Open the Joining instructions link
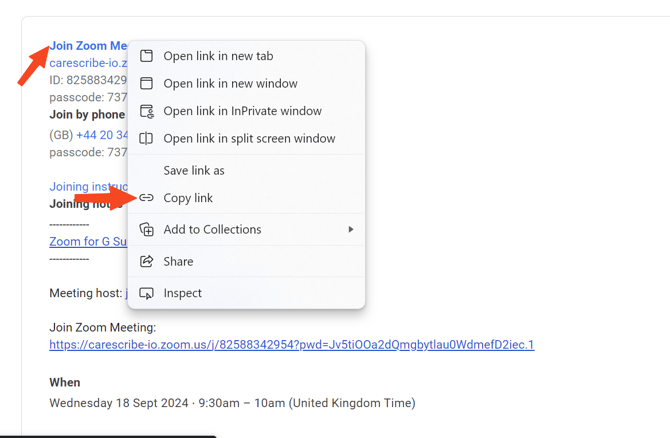Image resolution: width=670 pixels, height=438 pixels. tap(88, 187)
